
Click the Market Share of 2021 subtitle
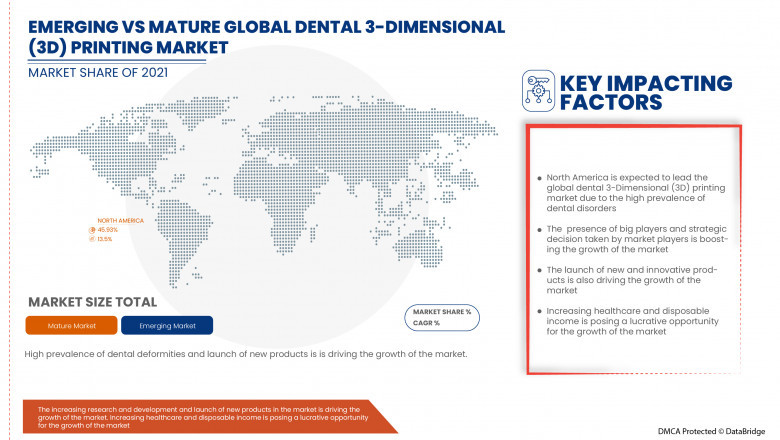tap(96, 74)
